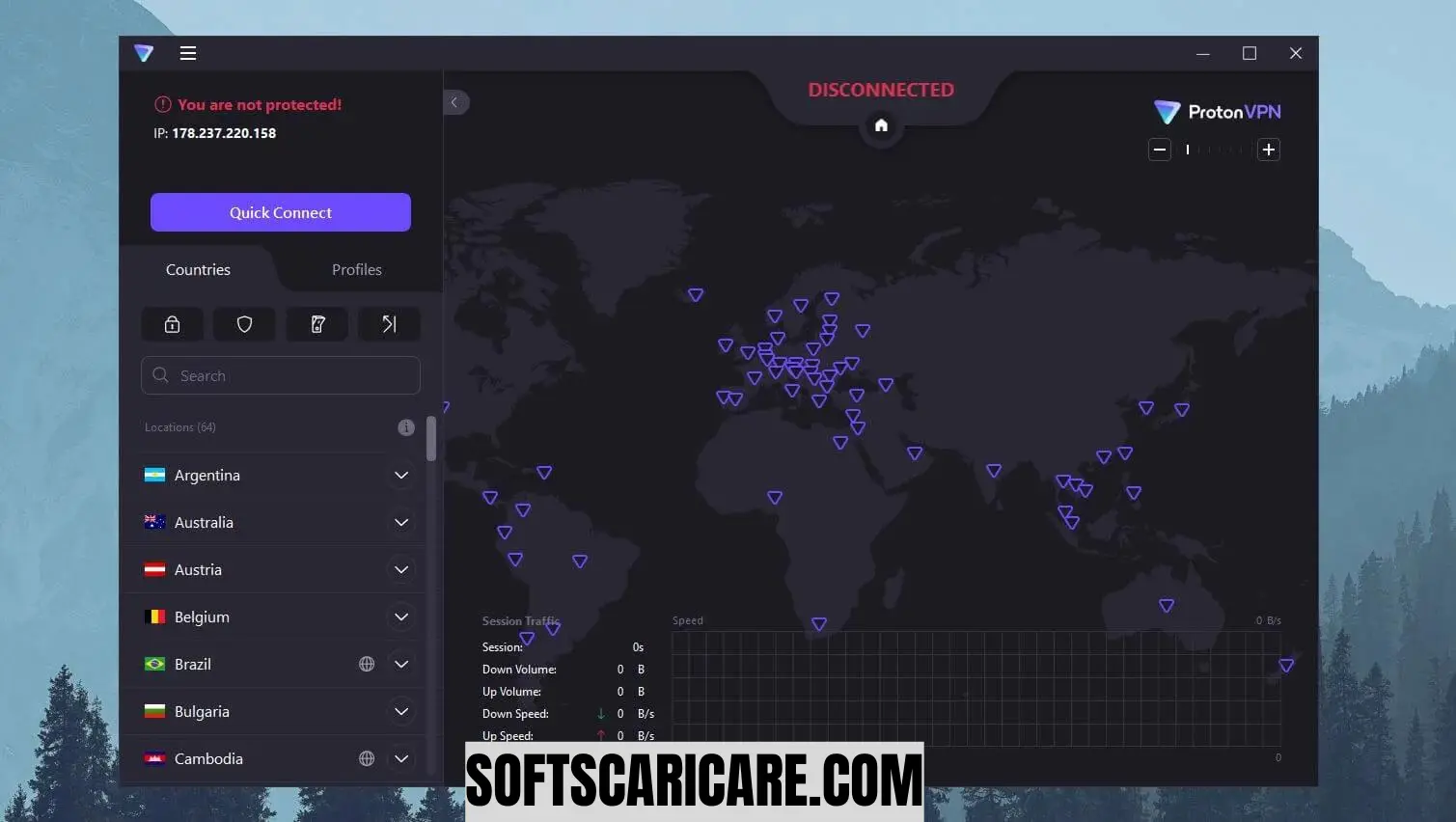Zoom out the map with minus button
This screenshot has height=822, width=1456.
pyautogui.click(x=1160, y=150)
